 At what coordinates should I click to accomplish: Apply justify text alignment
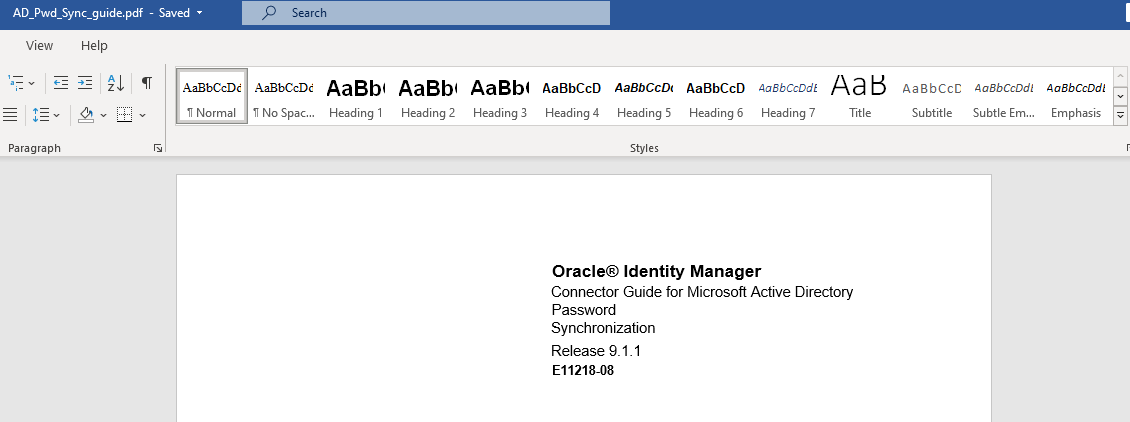pos(10,114)
